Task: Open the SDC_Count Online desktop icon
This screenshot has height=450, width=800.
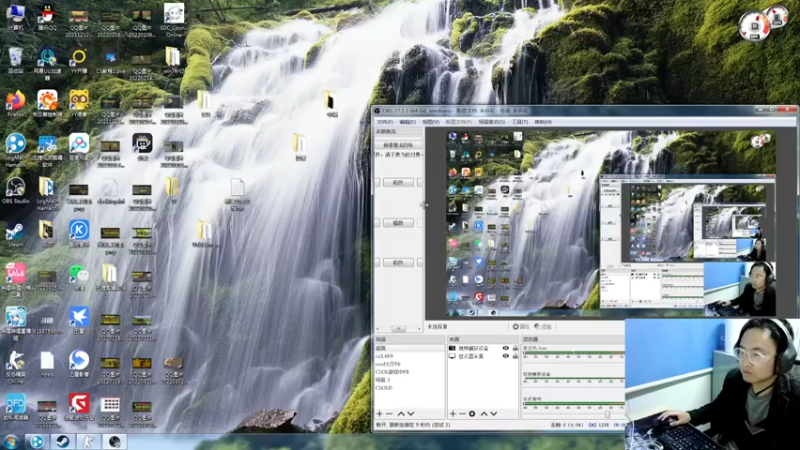Action: tap(173, 20)
